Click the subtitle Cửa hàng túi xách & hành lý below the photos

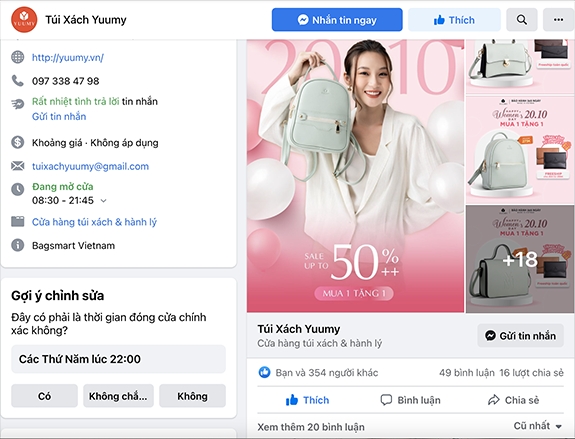(x=319, y=344)
